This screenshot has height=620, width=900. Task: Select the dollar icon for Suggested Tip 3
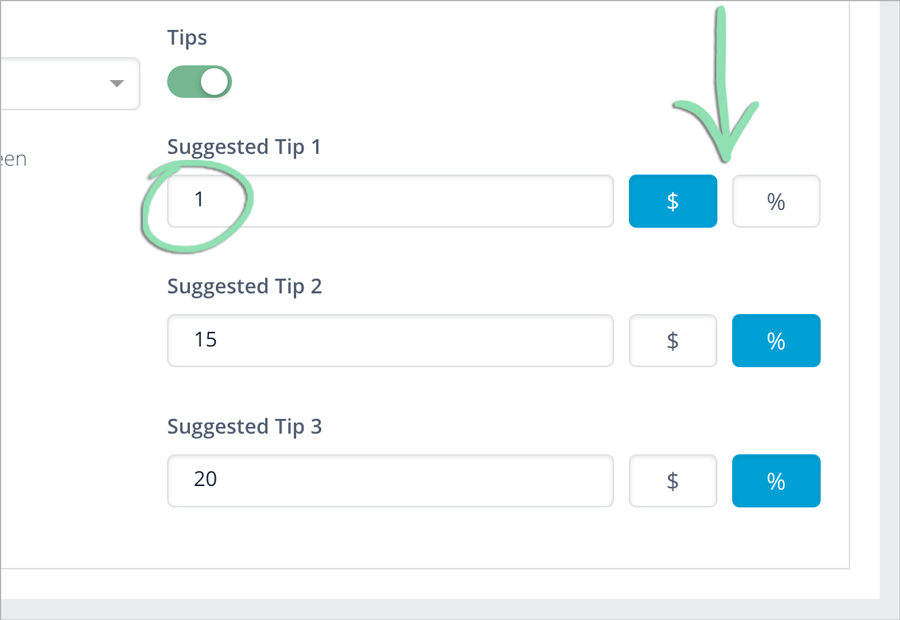[672, 481]
